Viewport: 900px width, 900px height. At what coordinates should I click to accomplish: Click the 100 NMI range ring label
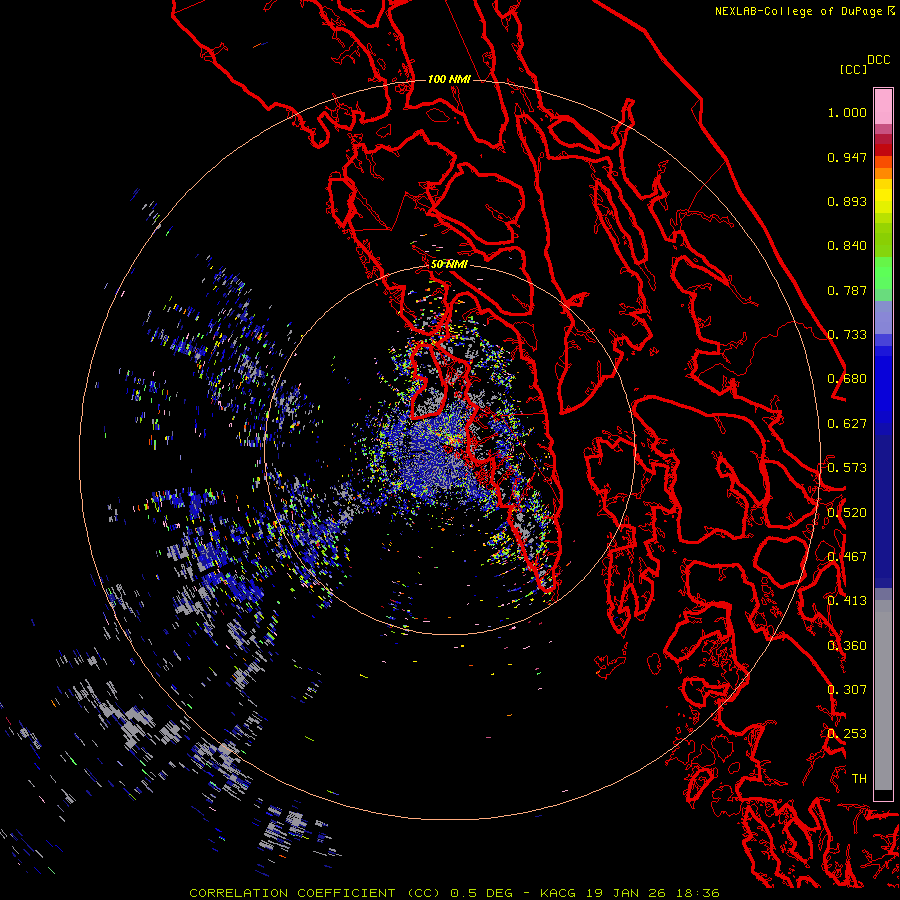[x=449, y=79]
